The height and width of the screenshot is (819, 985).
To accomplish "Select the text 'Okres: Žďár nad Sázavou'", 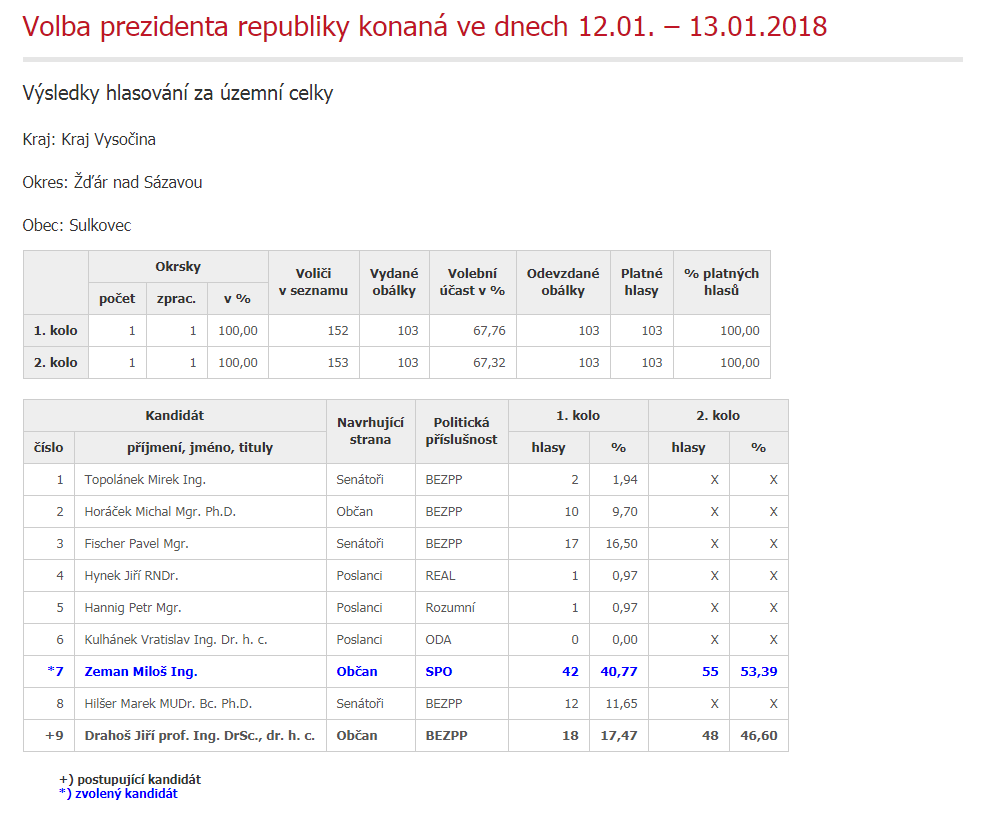I will (x=112, y=183).
